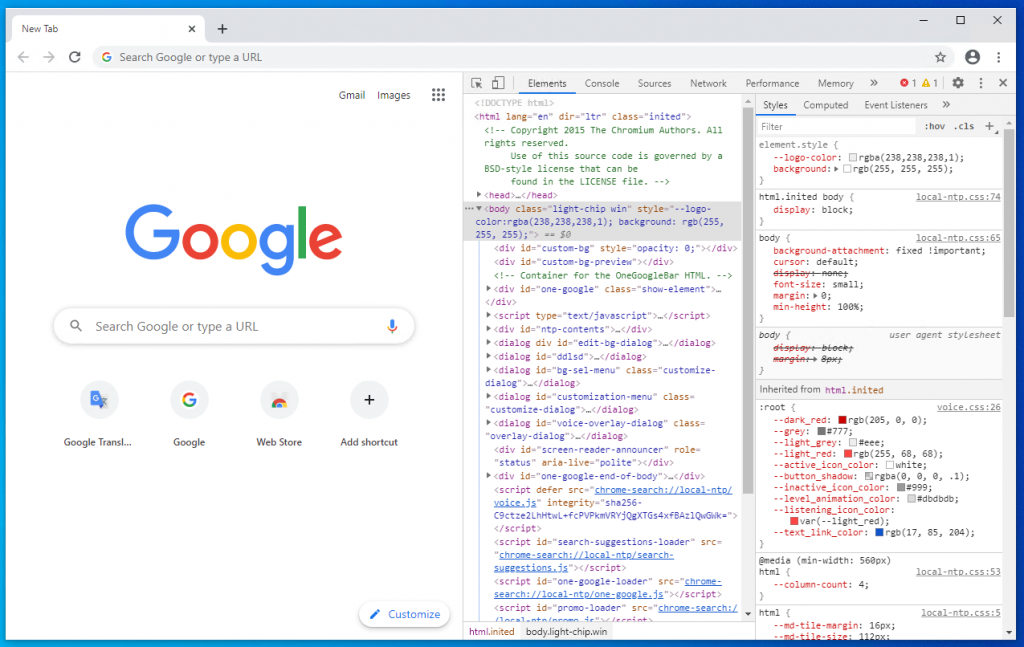Open local-ntp.css:74 source link
The image size is (1024, 647).
[957, 197]
